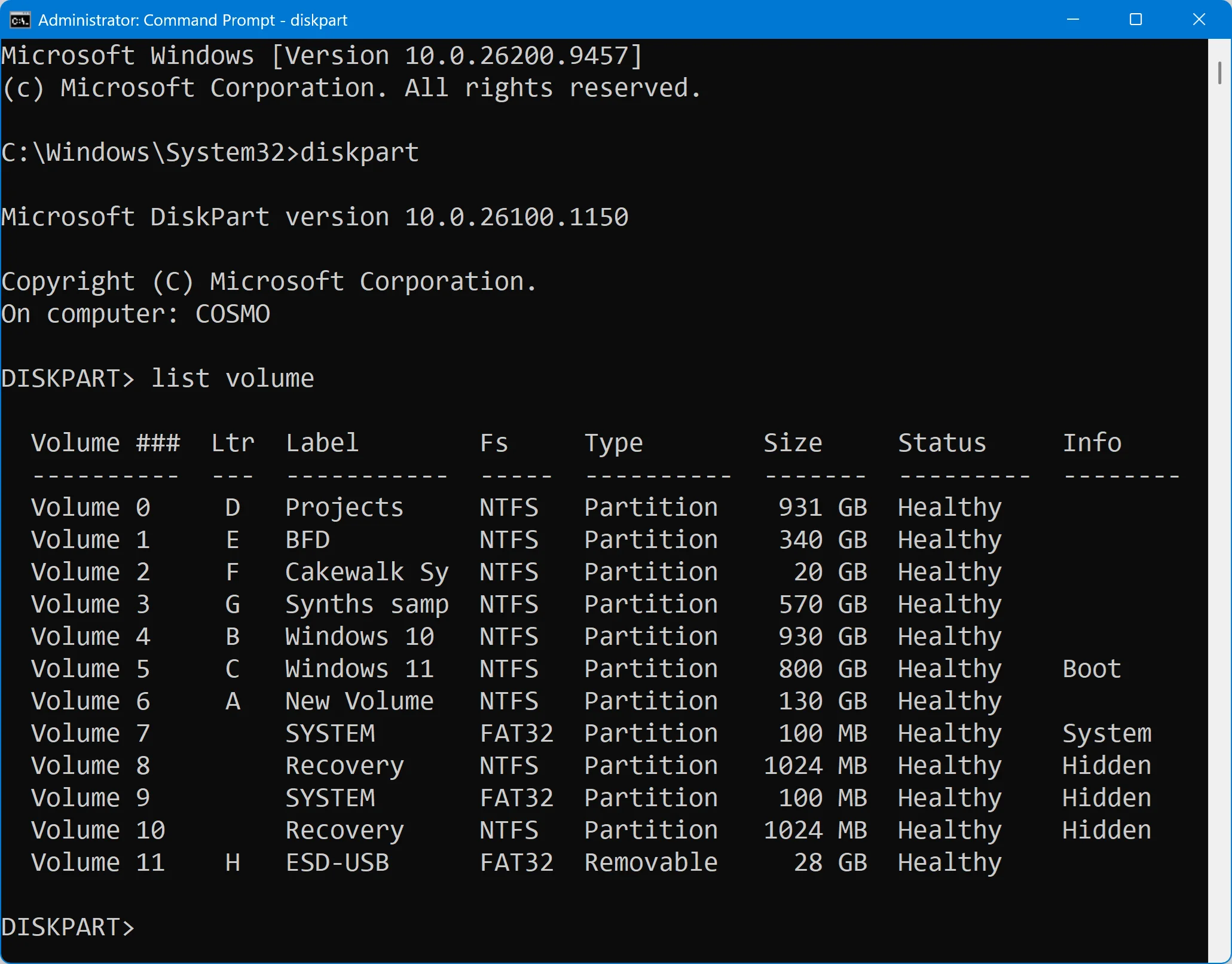Click the 'Hidden' info entry of Volume 9
This screenshot has width=1232, height=964.
[x=1106, y=798]
